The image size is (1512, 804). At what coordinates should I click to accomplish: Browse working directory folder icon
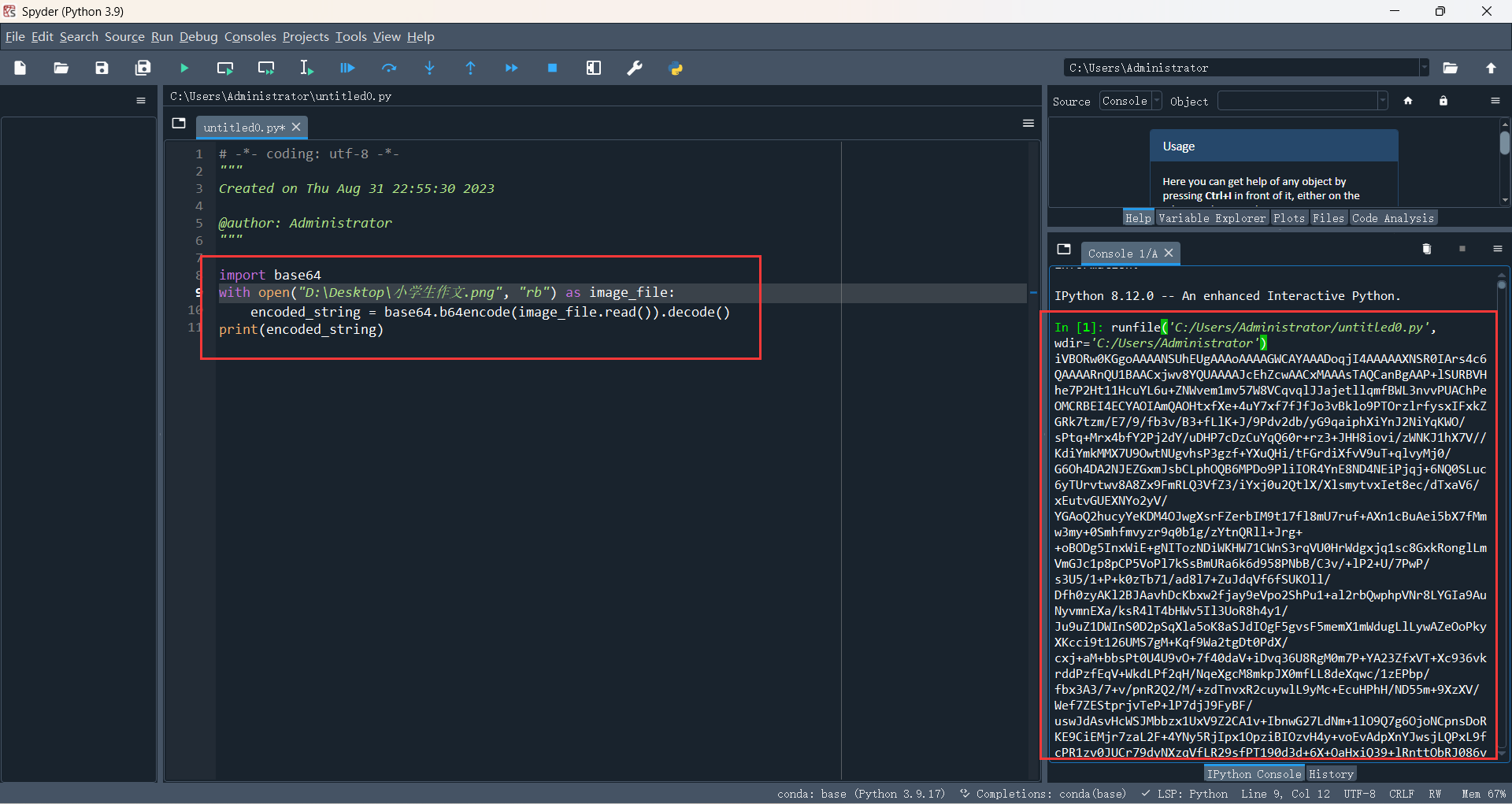coord(1451,69)
